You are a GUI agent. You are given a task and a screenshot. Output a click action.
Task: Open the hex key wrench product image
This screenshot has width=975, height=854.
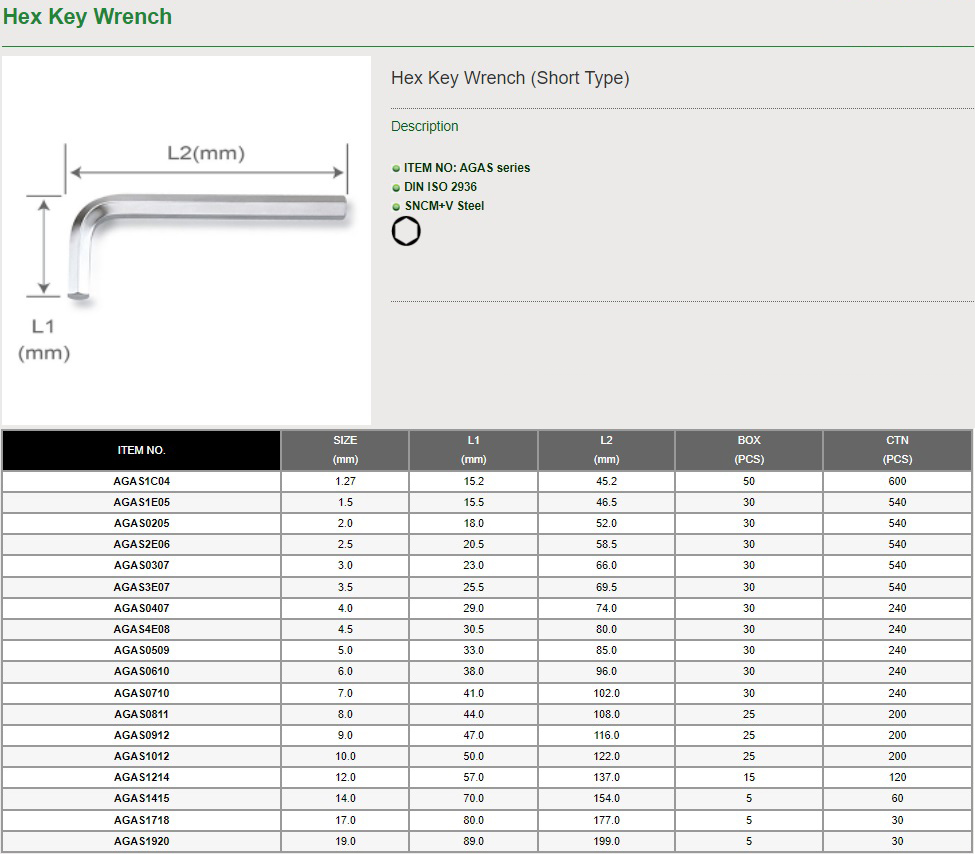186,240
